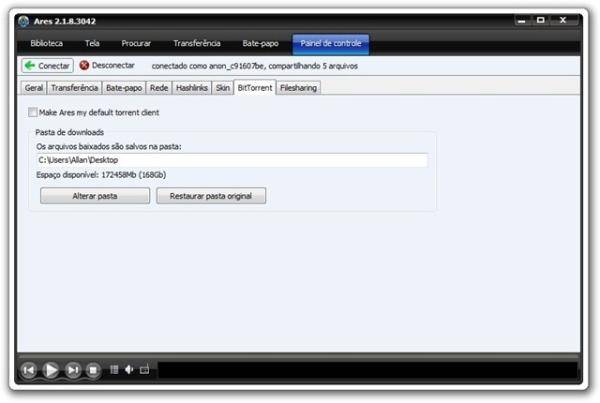Open the Bate-papo settings sub-tab
This screenshot has height=403, width=600.
[x=124, y=88]
